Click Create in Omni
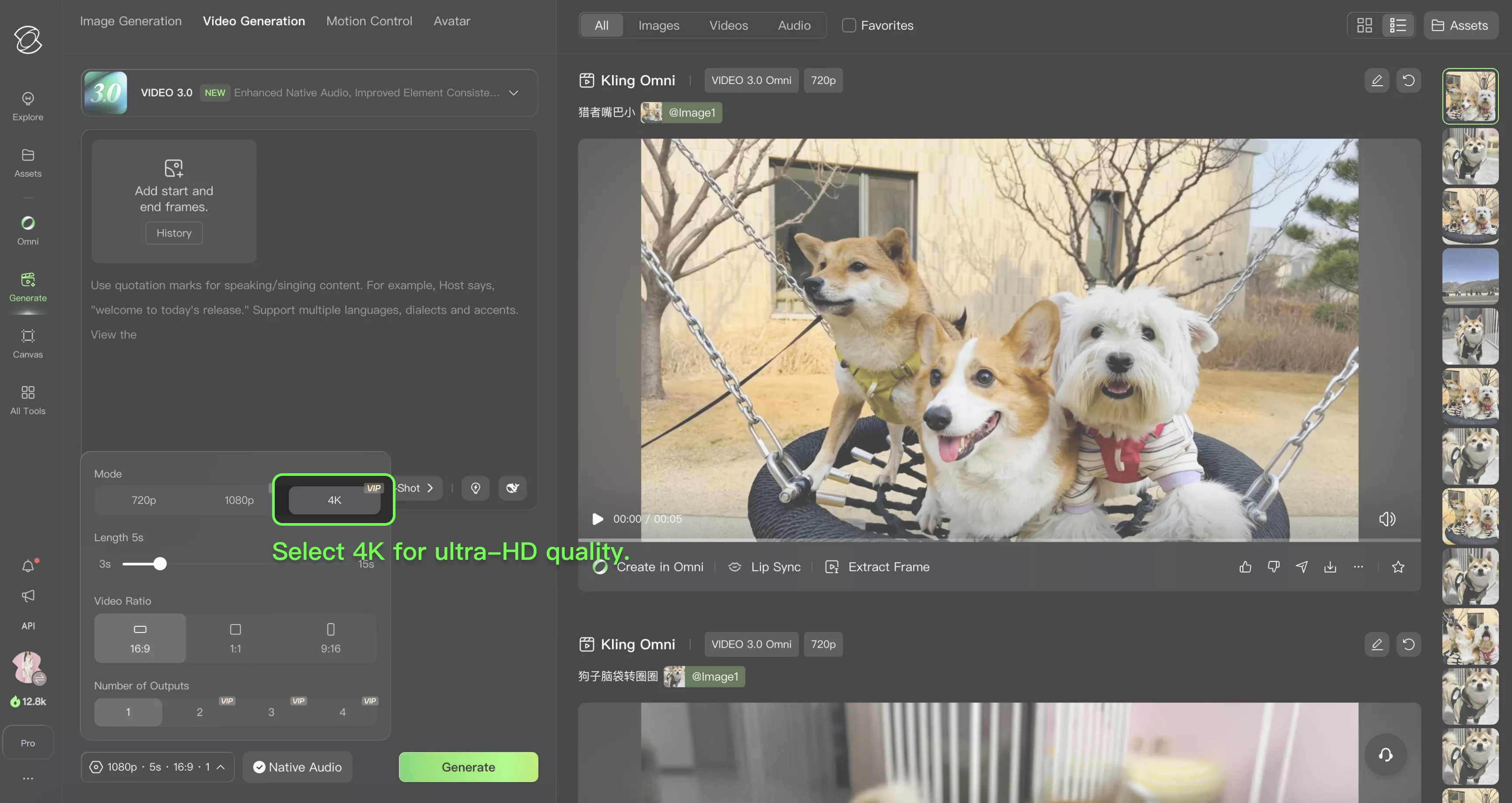The height and width of the screenshot is (803, 1512). click(648, 566)
